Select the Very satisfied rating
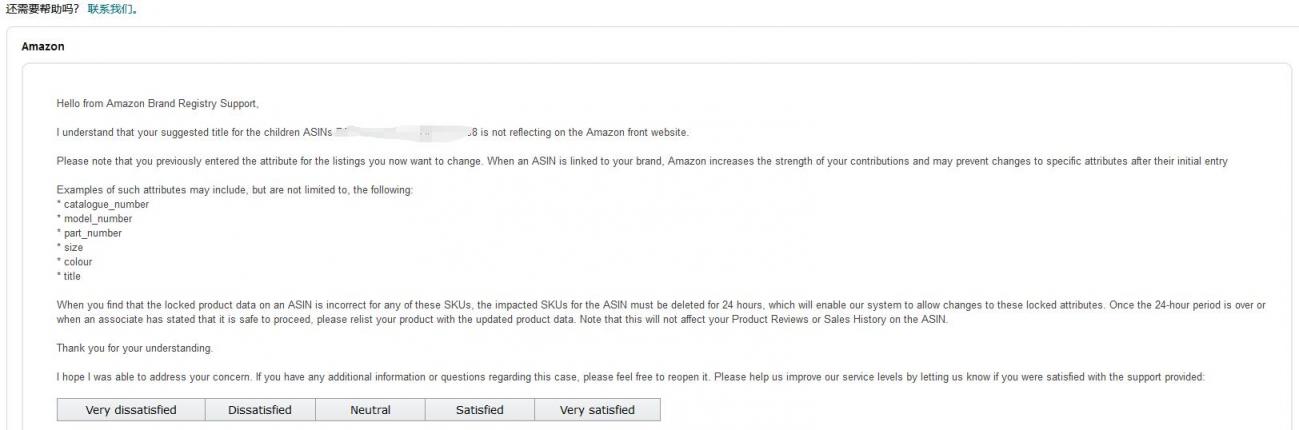1299x430 pixels. (597, 410)
